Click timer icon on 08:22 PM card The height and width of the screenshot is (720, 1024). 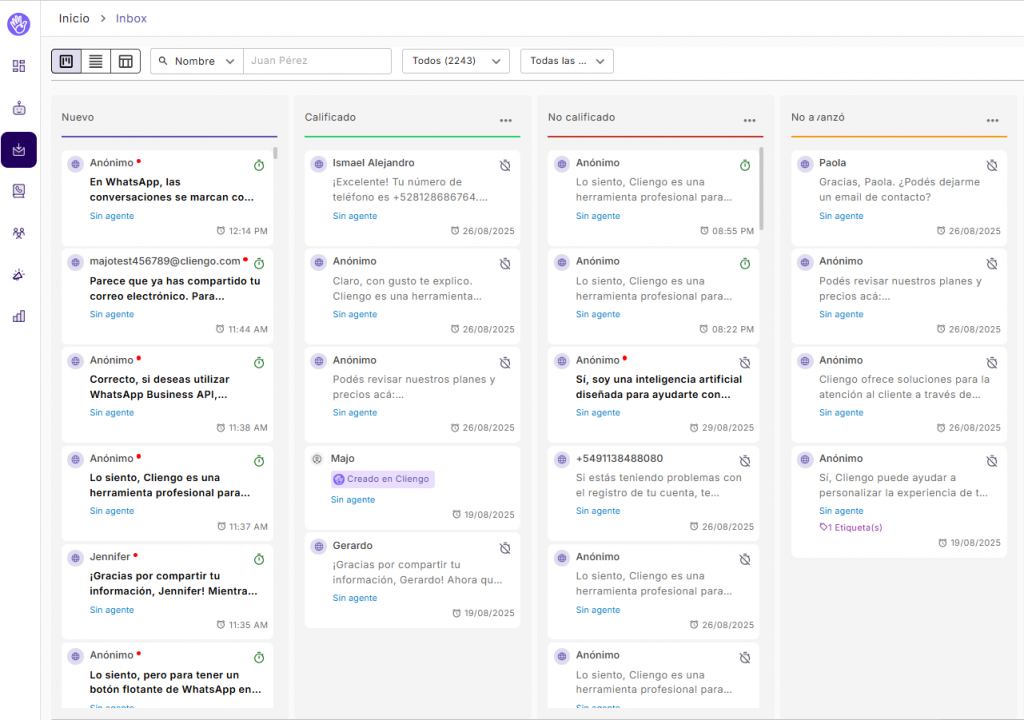coord(745,263)
